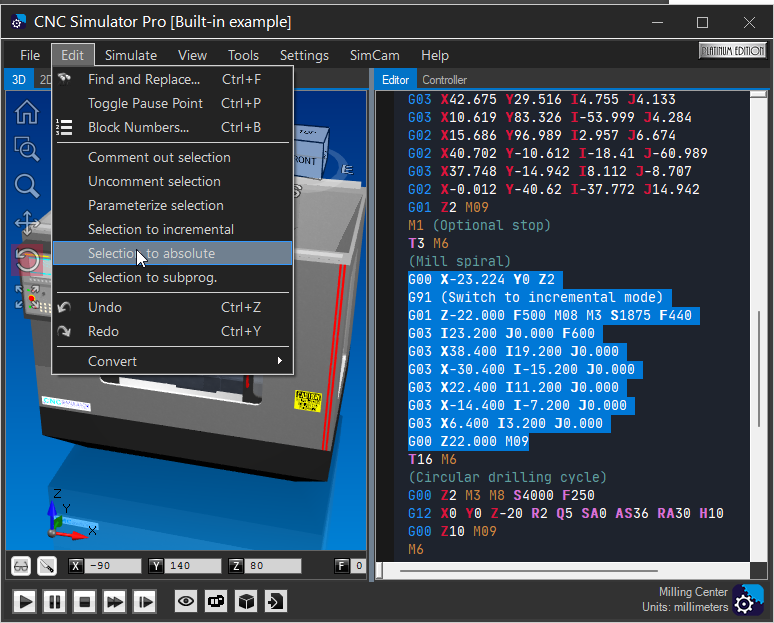Choose Redo in Edit menu
Image resolution: width=774 pixels, height=623 pixels.
click(x=172, y=331)
